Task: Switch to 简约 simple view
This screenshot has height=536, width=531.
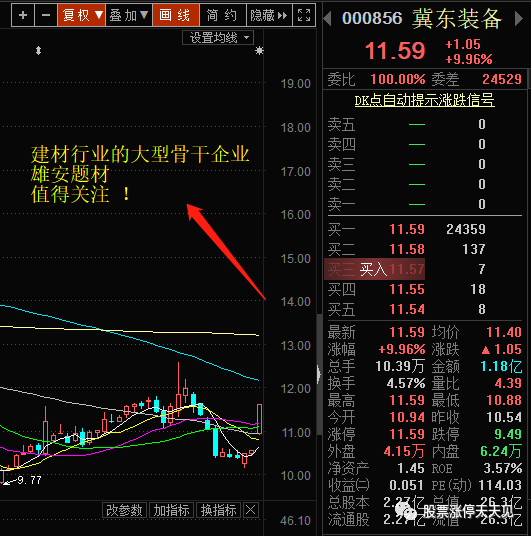Action: coord(222,15)
